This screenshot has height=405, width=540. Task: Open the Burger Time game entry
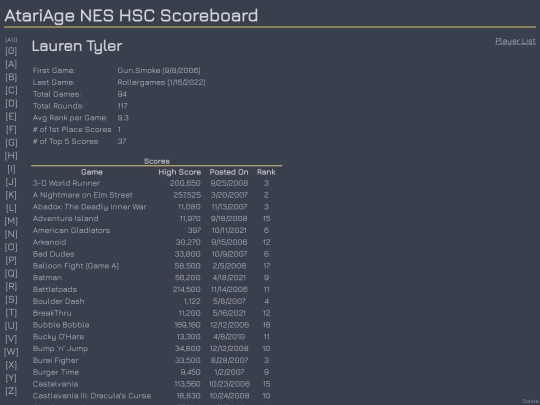[56, 372]
